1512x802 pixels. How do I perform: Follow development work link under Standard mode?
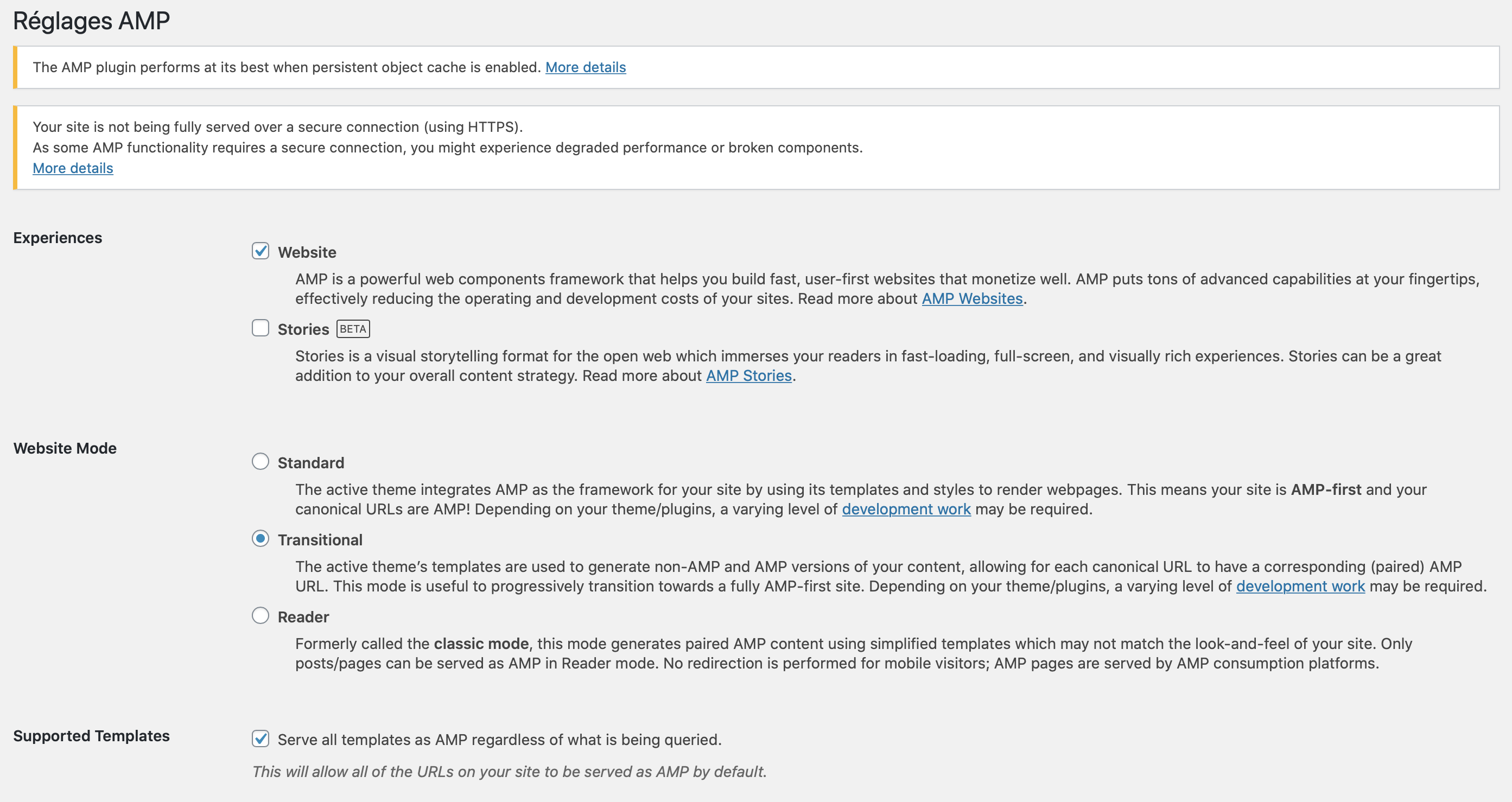[x=906, y=509]
